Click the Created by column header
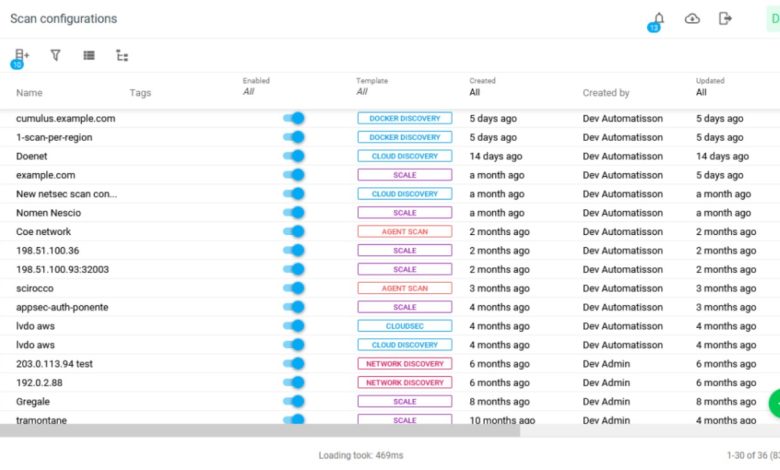The image size is (780, 470). pos(606,93)
